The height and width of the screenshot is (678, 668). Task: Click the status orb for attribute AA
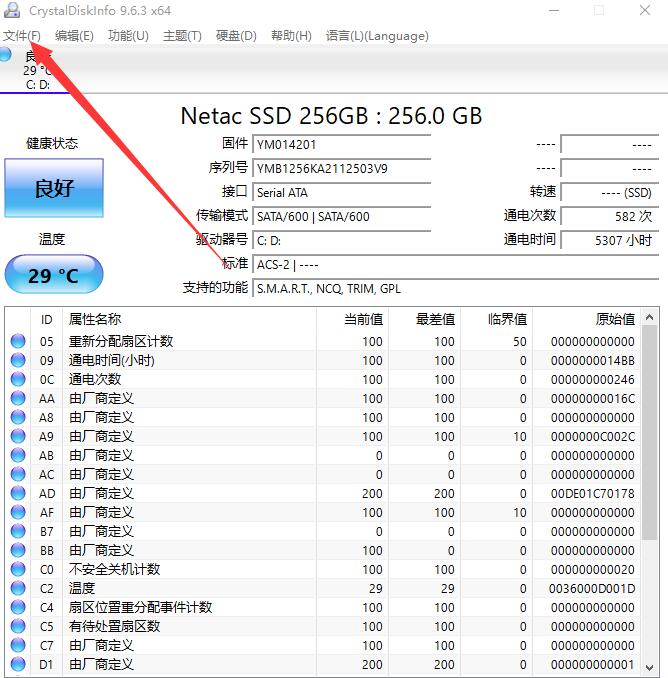click(x=18, y=398)
